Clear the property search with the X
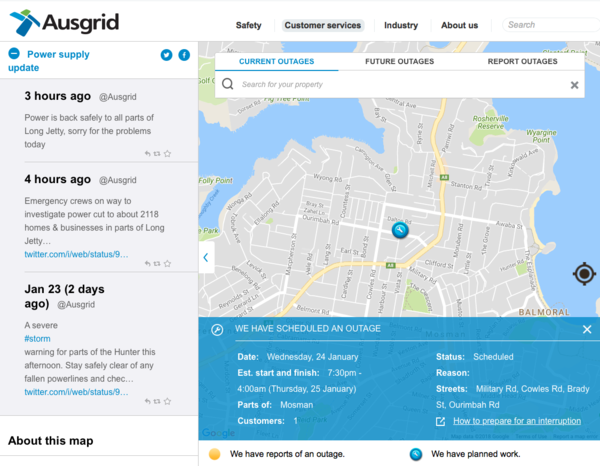Viewport: 600px width, 466px height. [574, 85]
